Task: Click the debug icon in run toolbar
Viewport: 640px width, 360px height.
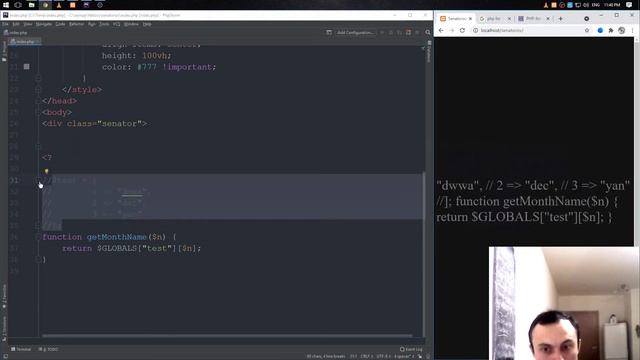Action: coord(391,32)
